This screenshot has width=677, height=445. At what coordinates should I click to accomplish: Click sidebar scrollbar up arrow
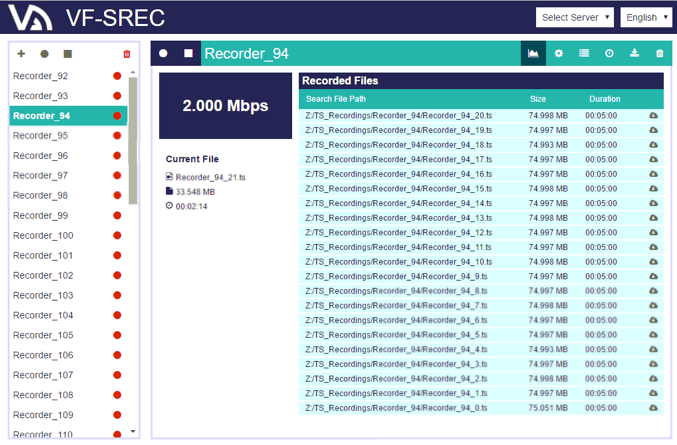133,72
